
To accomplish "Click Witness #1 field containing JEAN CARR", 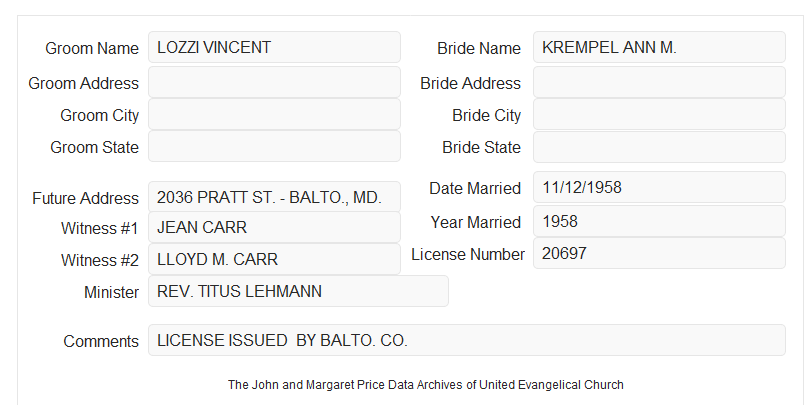I will (274, 227).
